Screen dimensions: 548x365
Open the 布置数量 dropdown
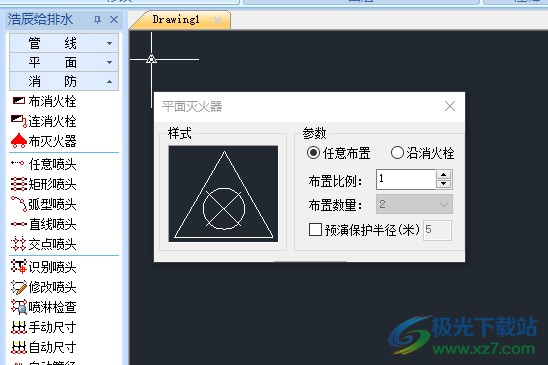tap(414, 204)
